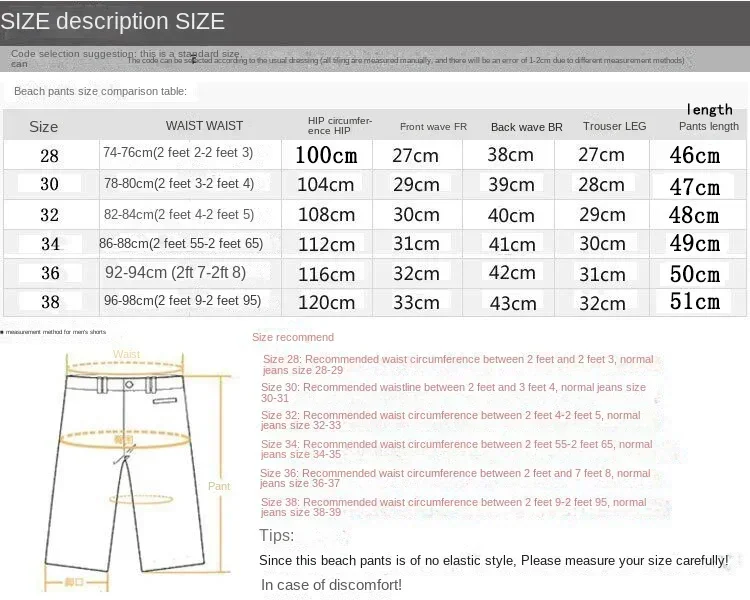The width and height of the screenshot is (750, 600).
Task: Select size 32 cell in table
Action: [49, 215]
